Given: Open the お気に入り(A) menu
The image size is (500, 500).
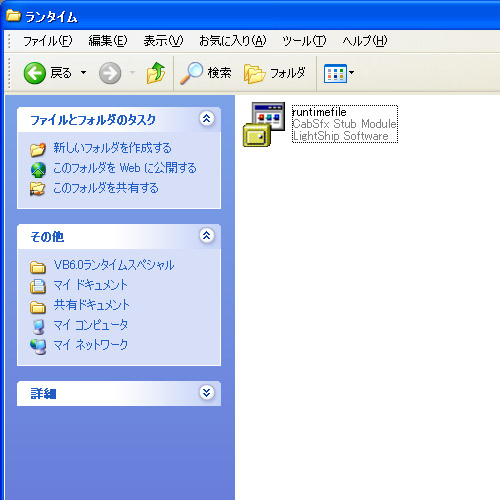Looking at the screenshot, I should (x=233, y=41).
